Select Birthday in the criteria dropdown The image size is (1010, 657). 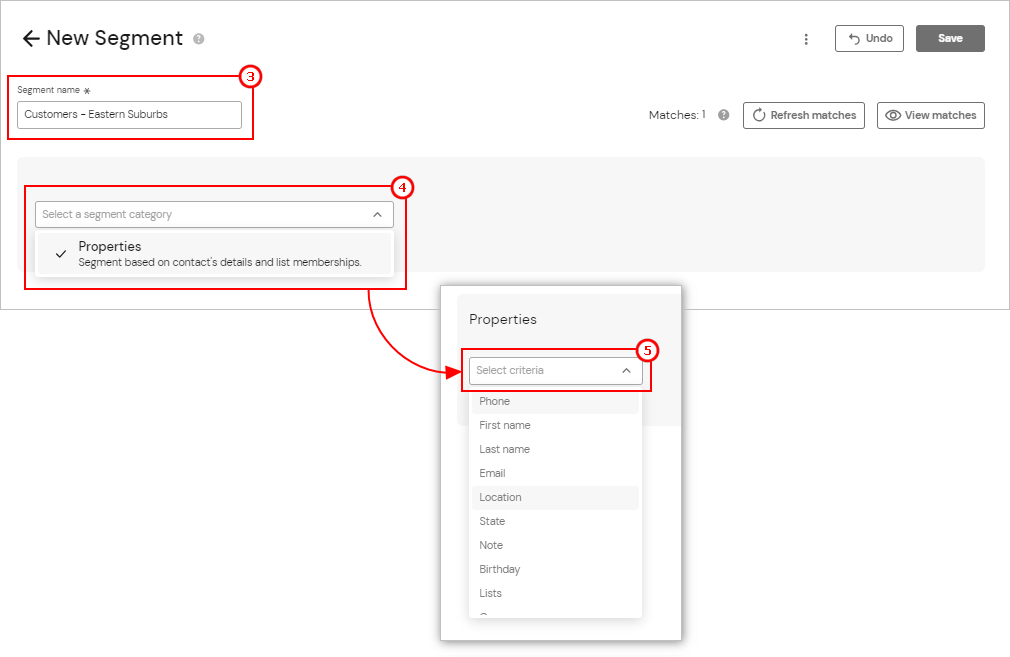(499, 569)
